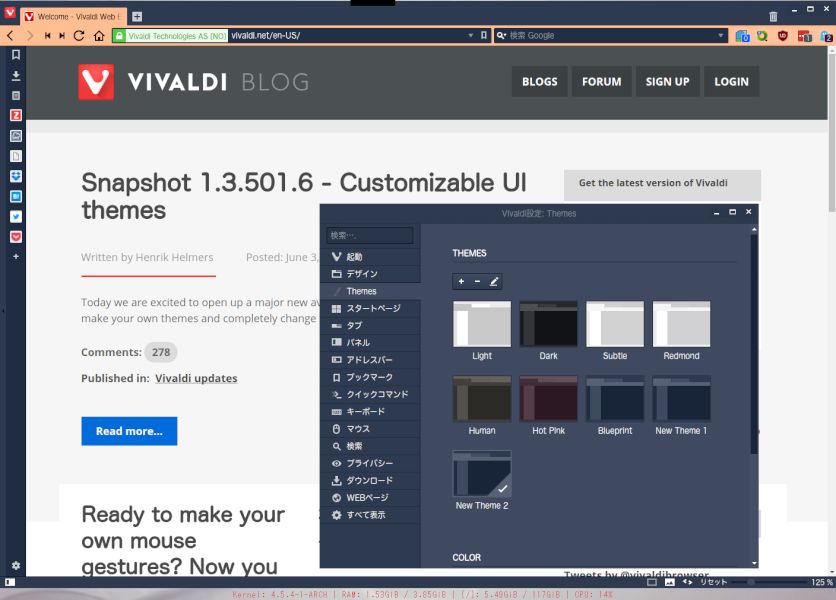Open the closed tabs trash can

pos(773,17)
